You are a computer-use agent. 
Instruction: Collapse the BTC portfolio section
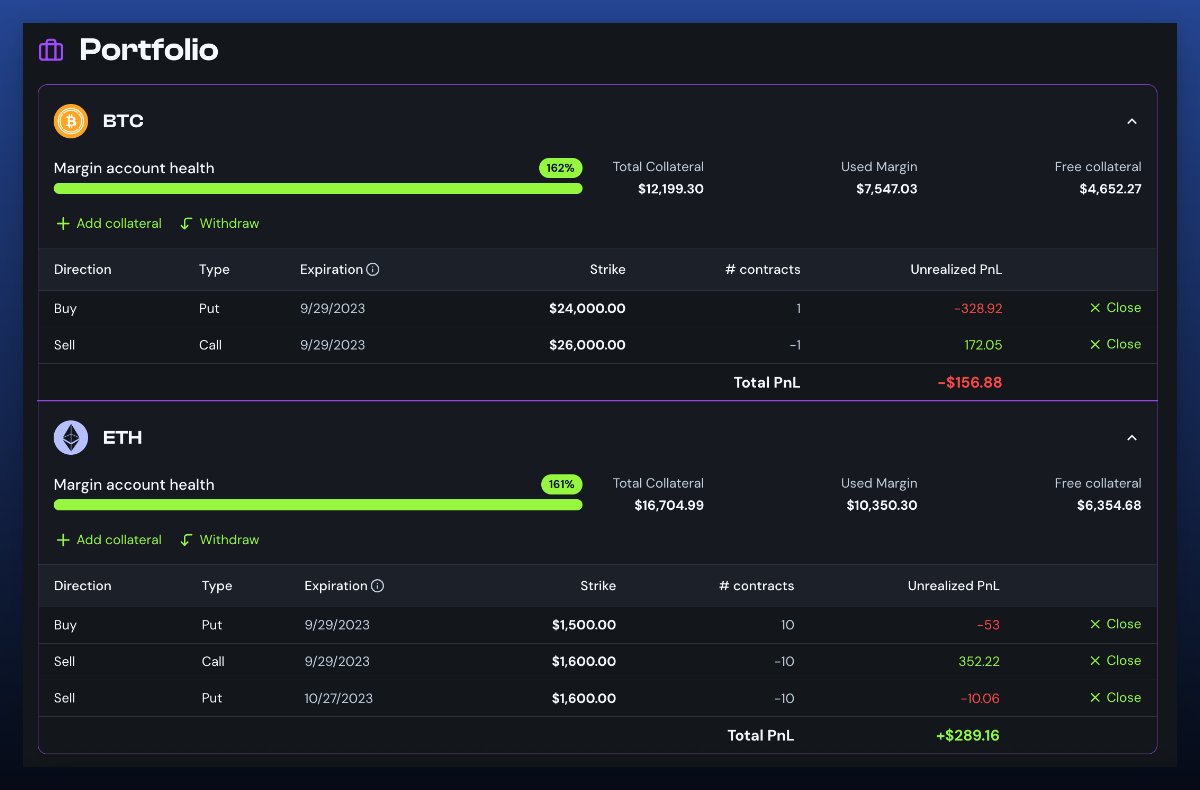pyautogui.click(x=1131, y=120)
